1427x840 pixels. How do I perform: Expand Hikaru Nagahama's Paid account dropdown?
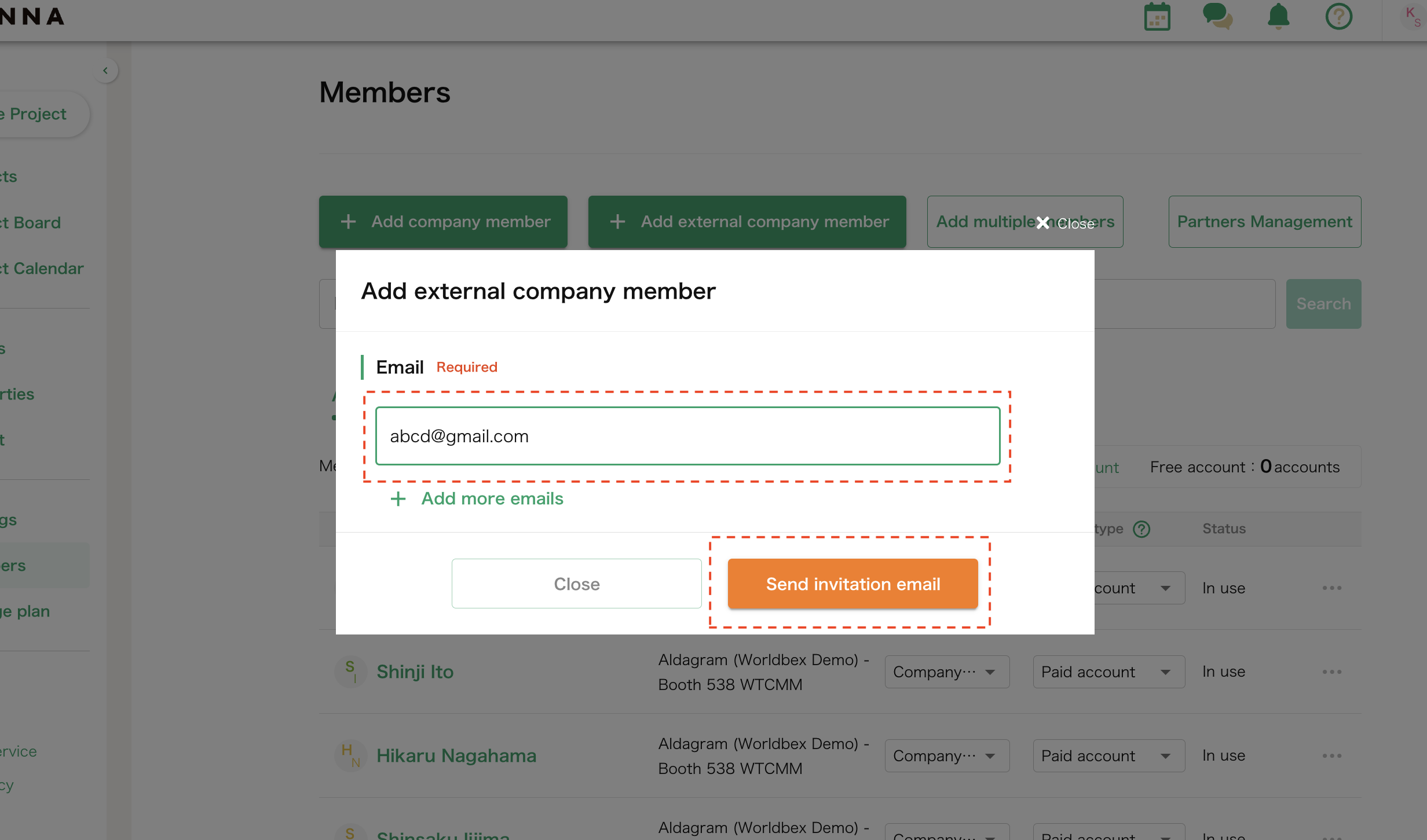pyautogui.click(x=1108, y=756)
